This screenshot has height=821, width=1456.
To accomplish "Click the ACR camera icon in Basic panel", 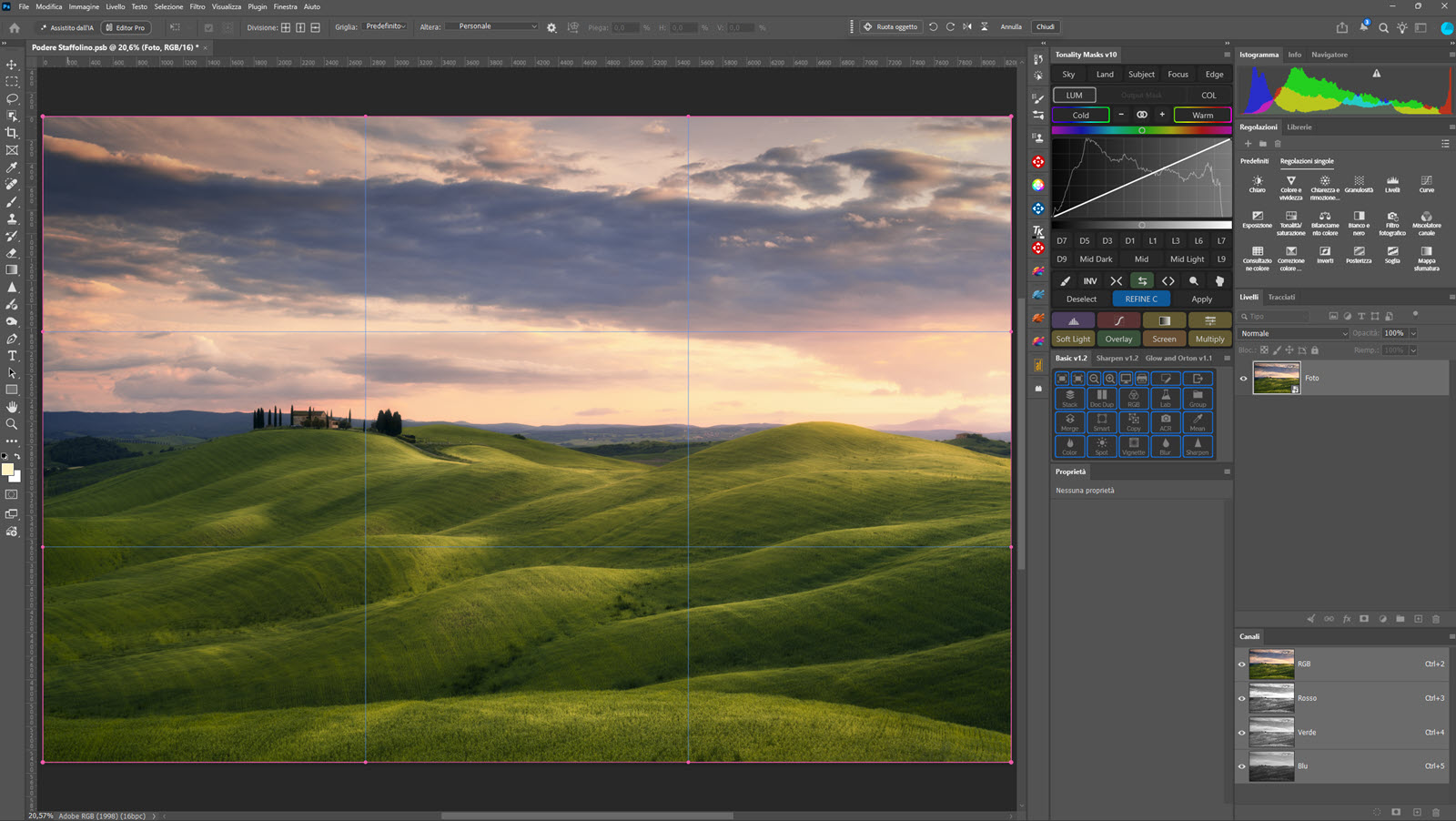I will click(x=1166, y=421).
